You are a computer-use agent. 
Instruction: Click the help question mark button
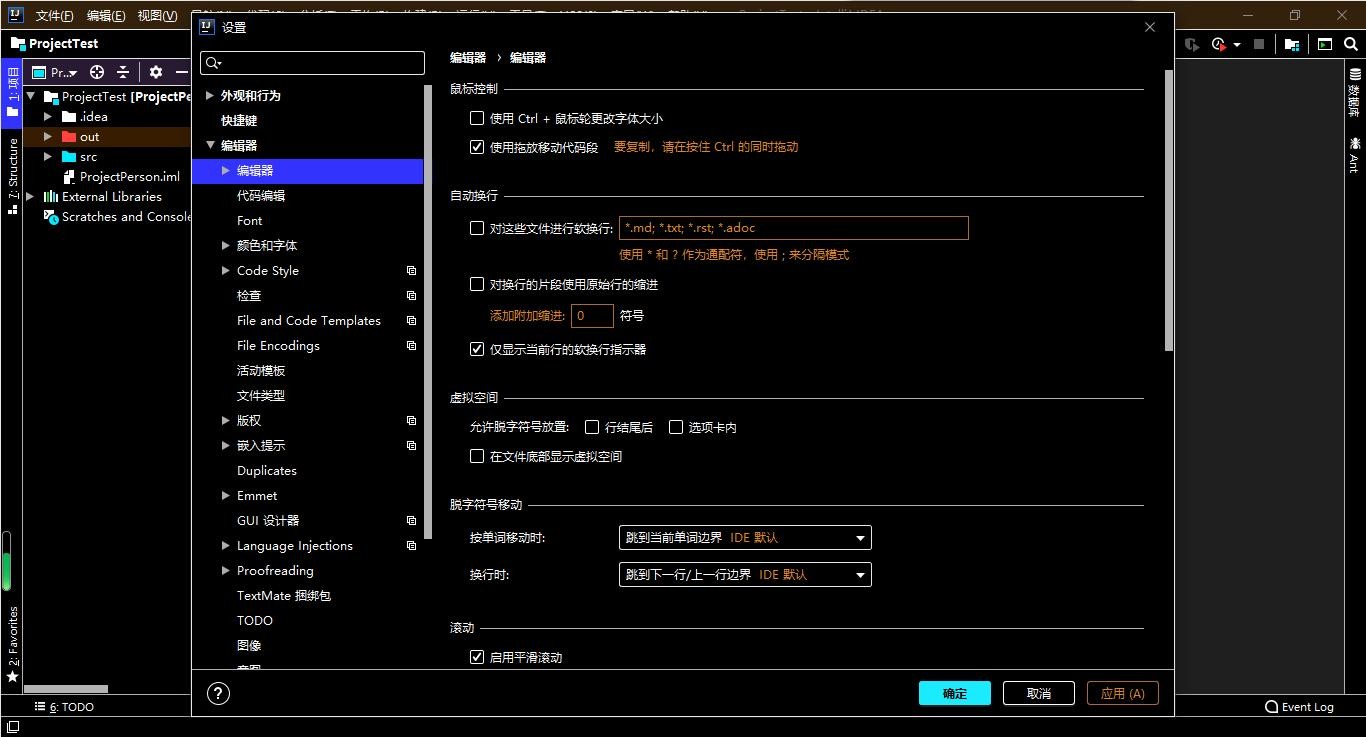pos(218,693)
